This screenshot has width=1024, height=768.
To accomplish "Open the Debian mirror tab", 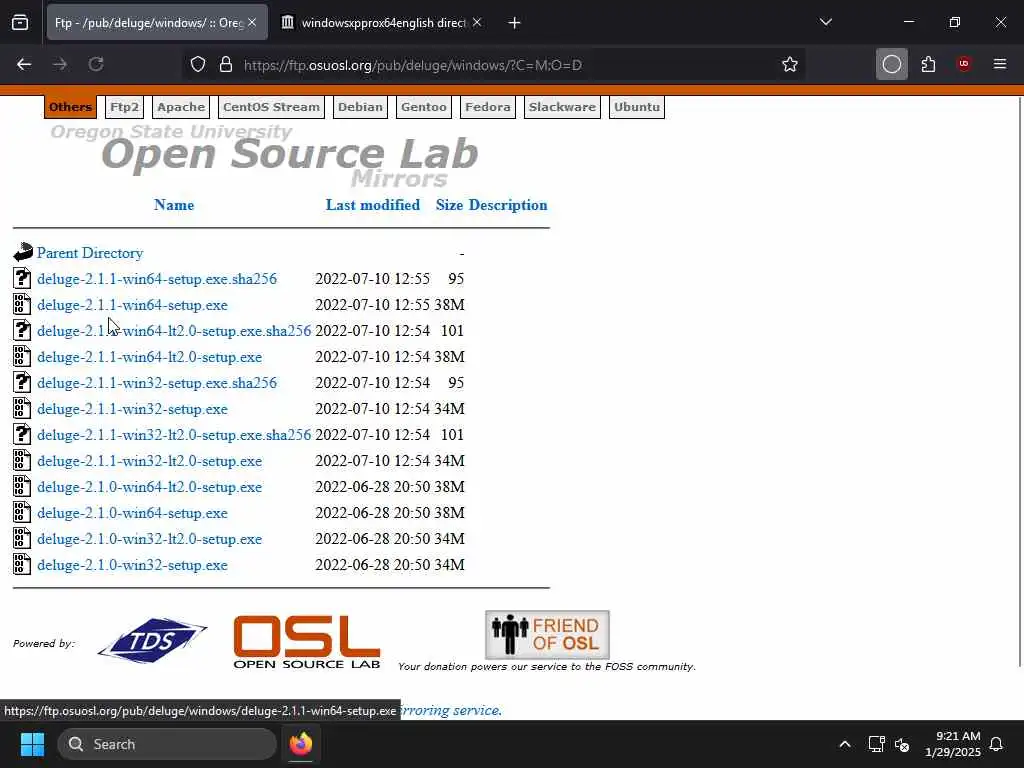I will click(x=360, y=107).
